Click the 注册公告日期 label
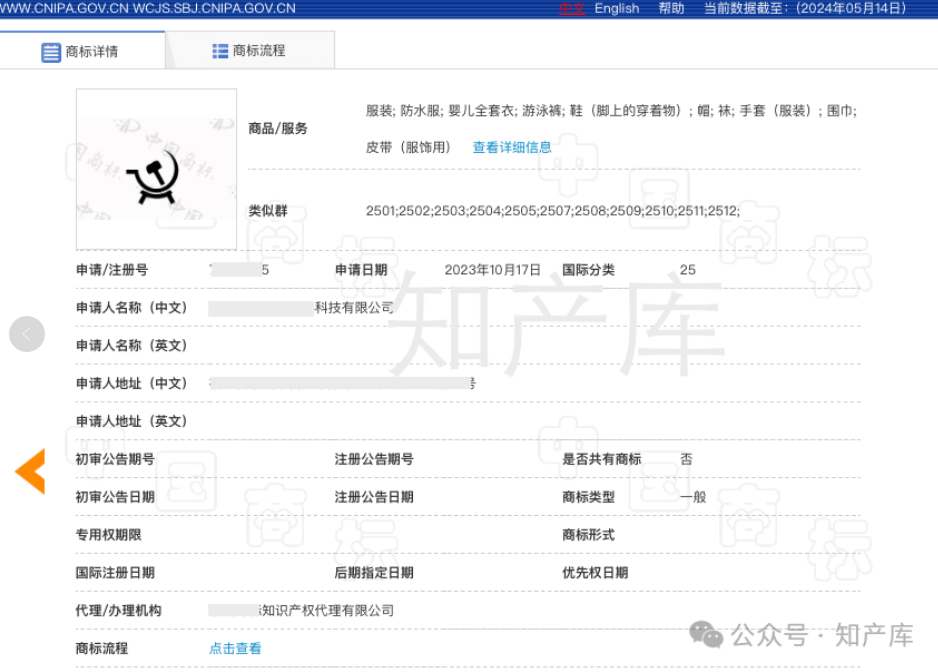 [x=374, y=497]
